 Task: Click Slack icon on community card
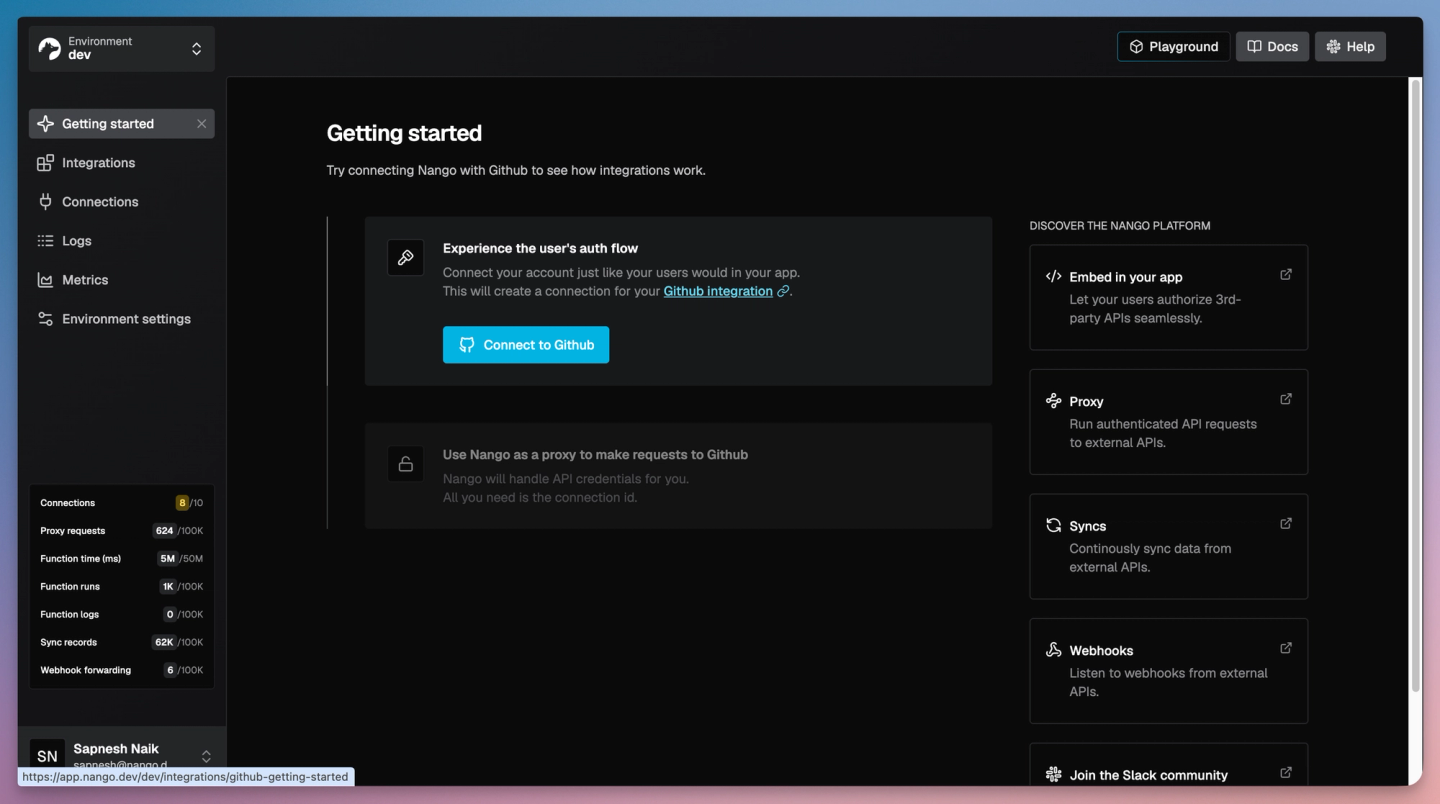point(1053,774)
